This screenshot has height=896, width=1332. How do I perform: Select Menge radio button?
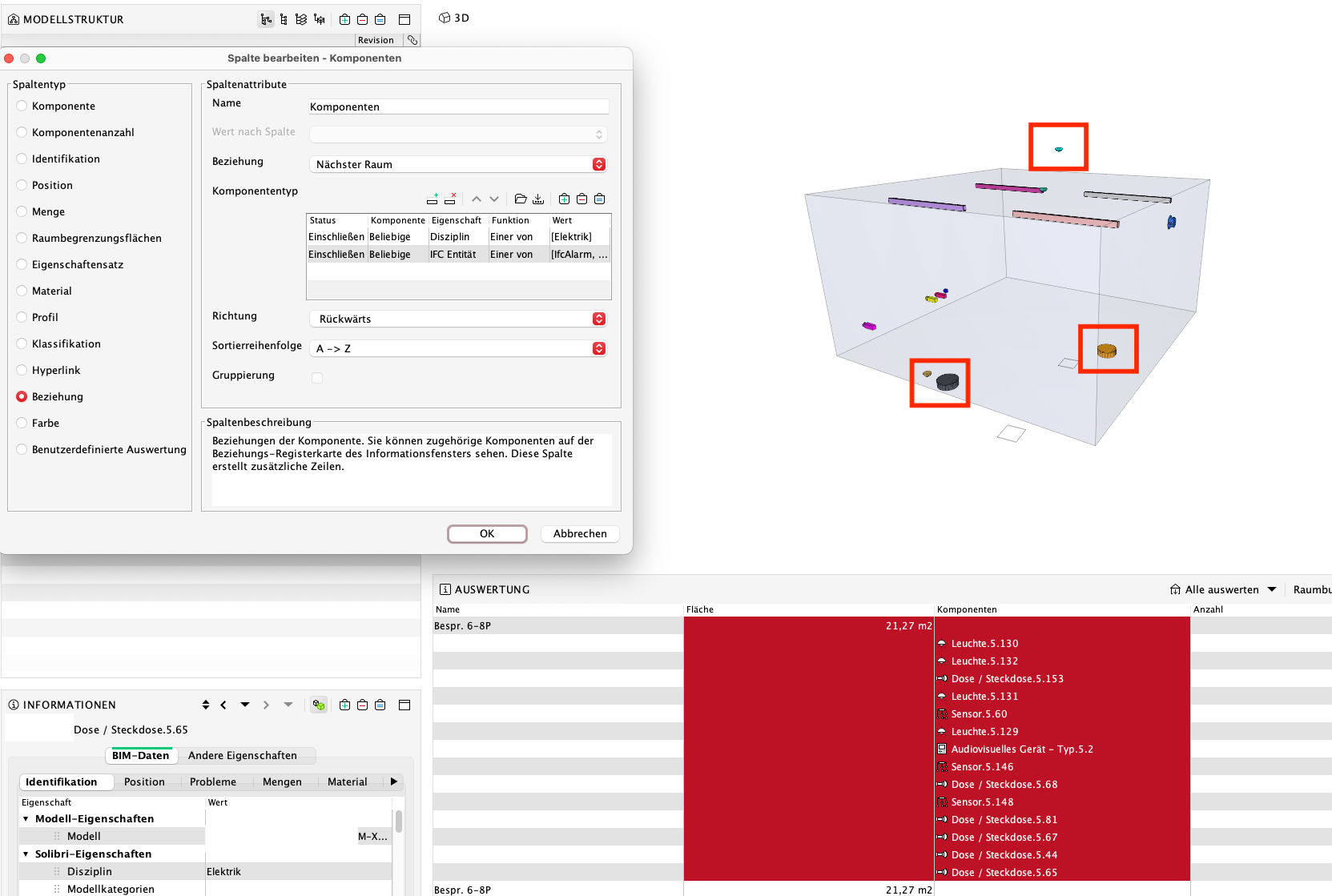[22, 211]
